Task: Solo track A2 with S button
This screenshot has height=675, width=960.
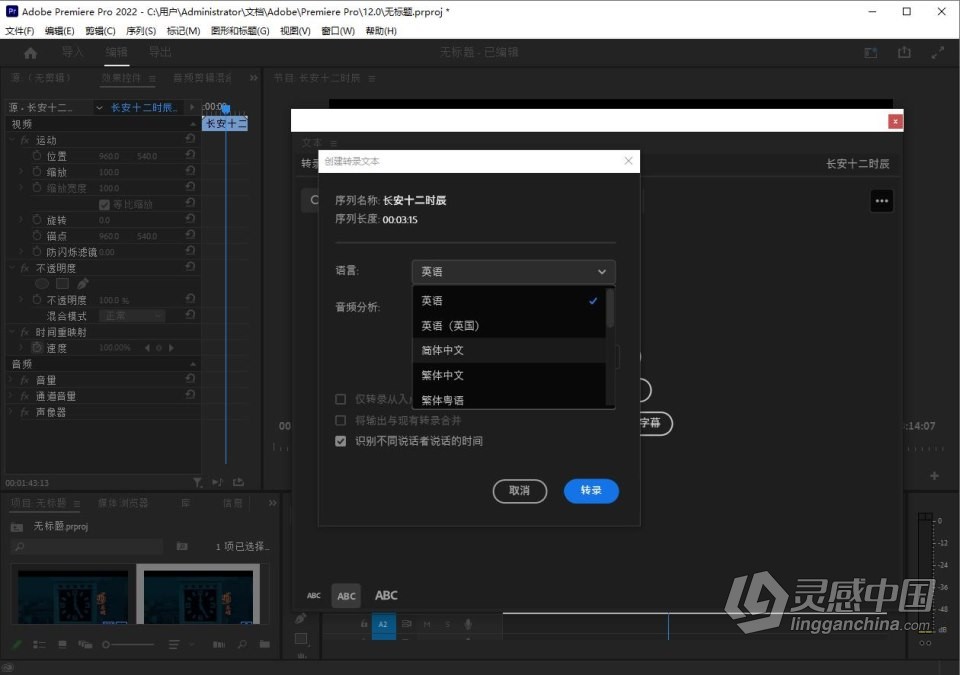Action: [448, 624]
